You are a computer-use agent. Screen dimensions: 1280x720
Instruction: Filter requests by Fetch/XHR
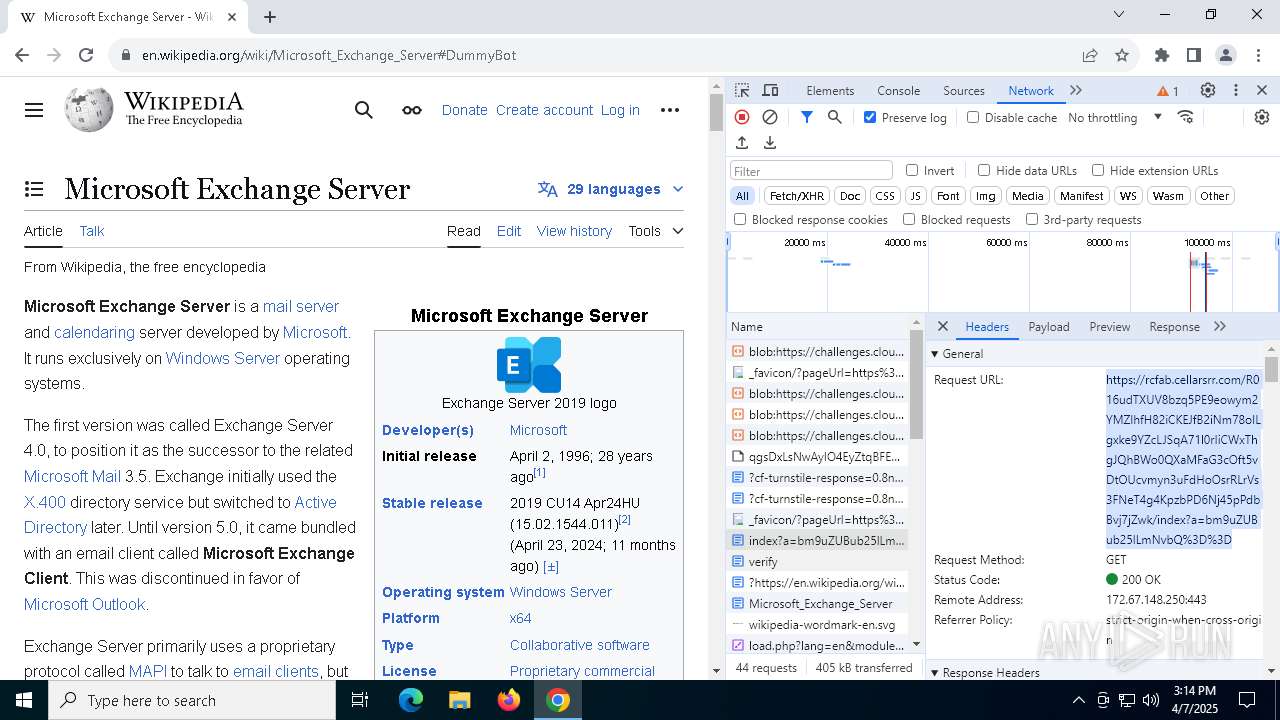(797, 196)
